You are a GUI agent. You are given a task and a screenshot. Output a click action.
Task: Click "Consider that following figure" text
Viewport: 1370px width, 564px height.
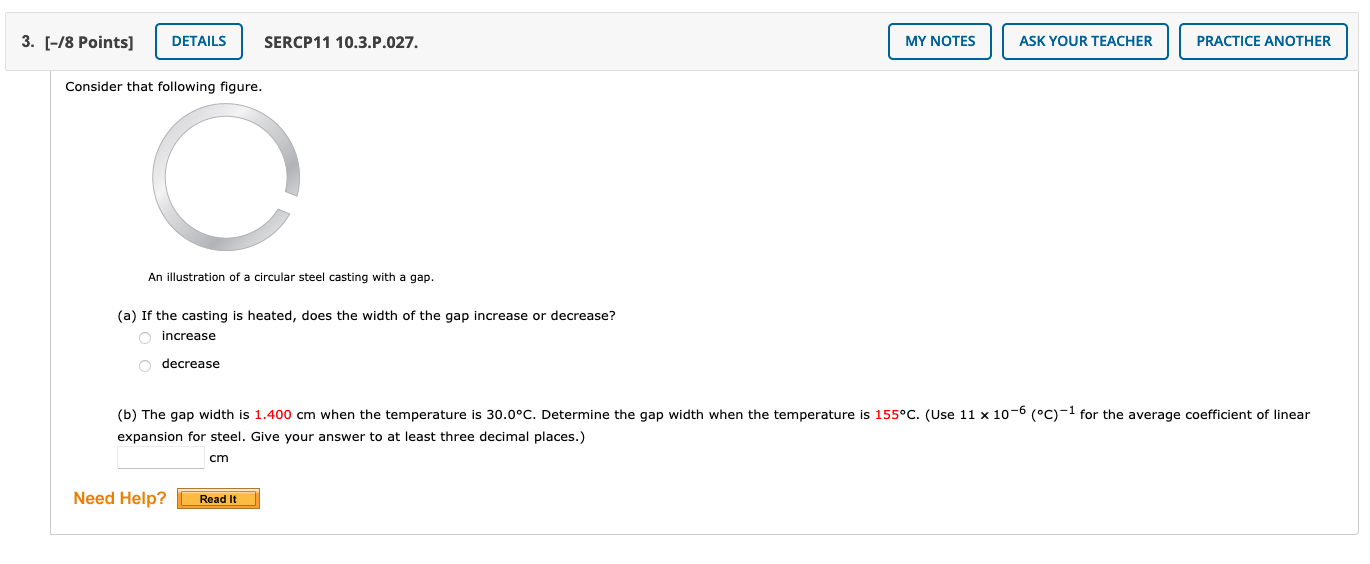point(163,87)
